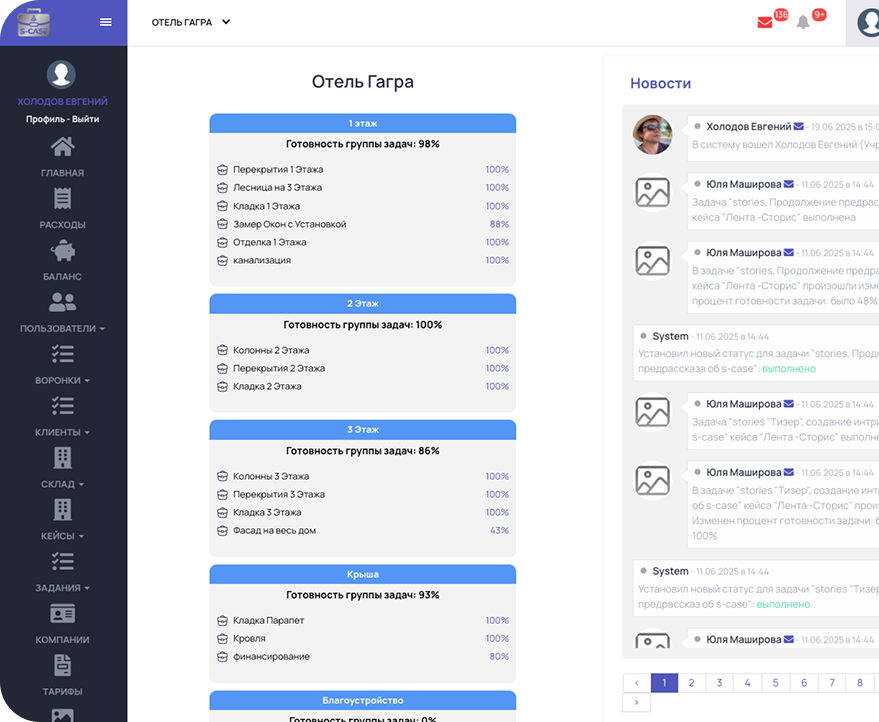This screenshot has height=722, width=879.
Task: Go to Главная home icon
Action: point(62,147)
